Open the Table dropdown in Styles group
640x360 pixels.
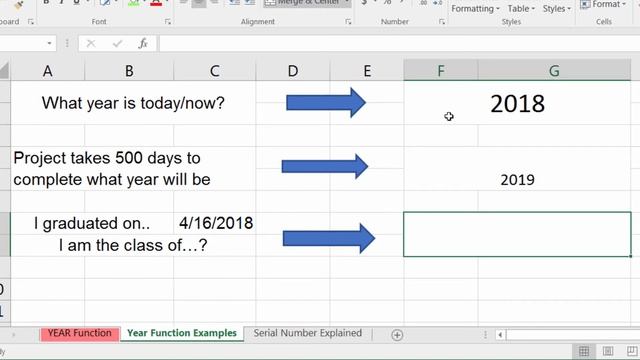pyautogui.click(x=521, y=9)
